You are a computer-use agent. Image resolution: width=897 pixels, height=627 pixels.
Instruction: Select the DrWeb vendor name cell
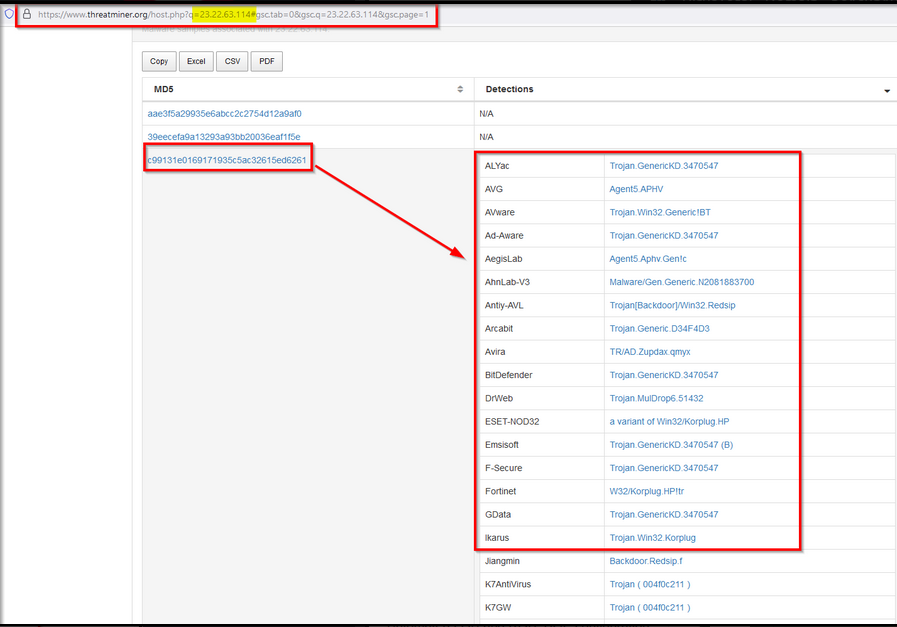[542, 398]
